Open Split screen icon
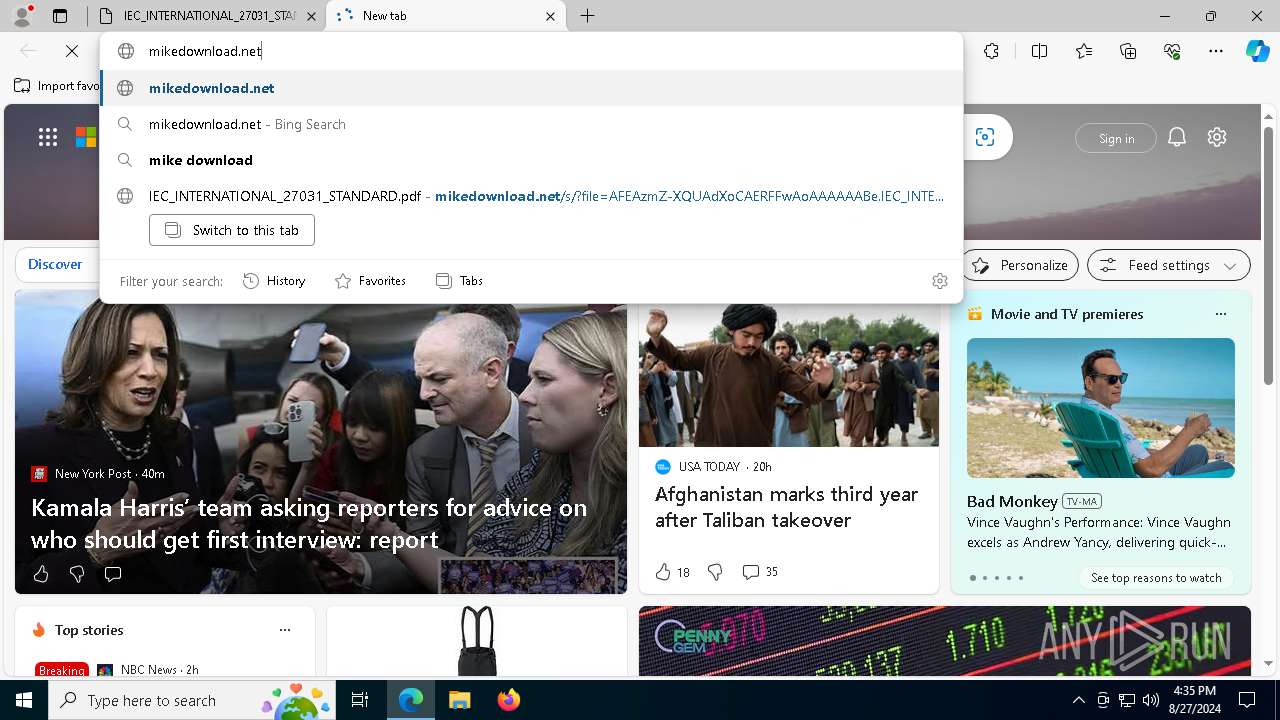Viewport: 1280px width, 720px height. click(x=1039, y=51)
